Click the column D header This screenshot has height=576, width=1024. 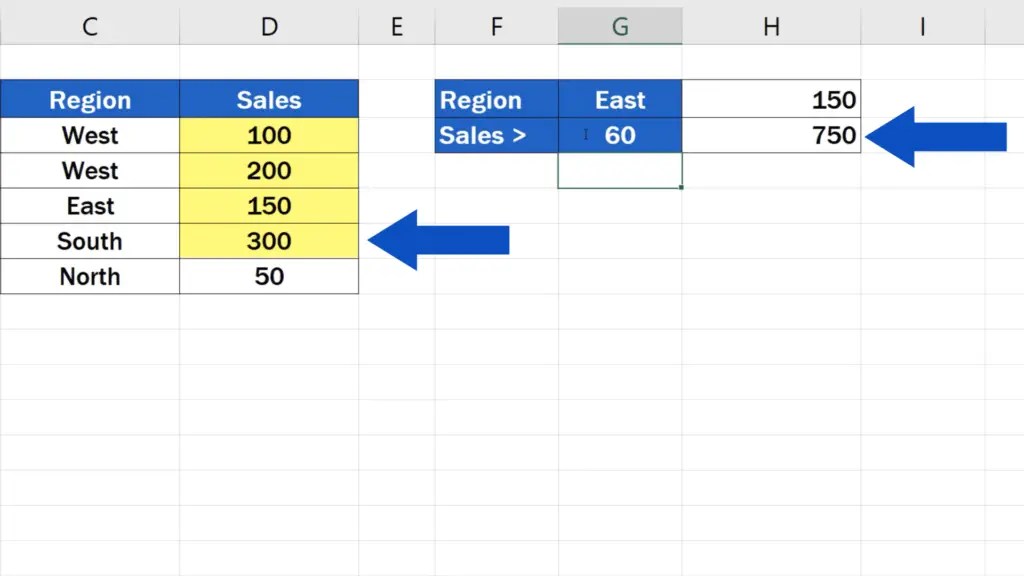click(268, 26)
